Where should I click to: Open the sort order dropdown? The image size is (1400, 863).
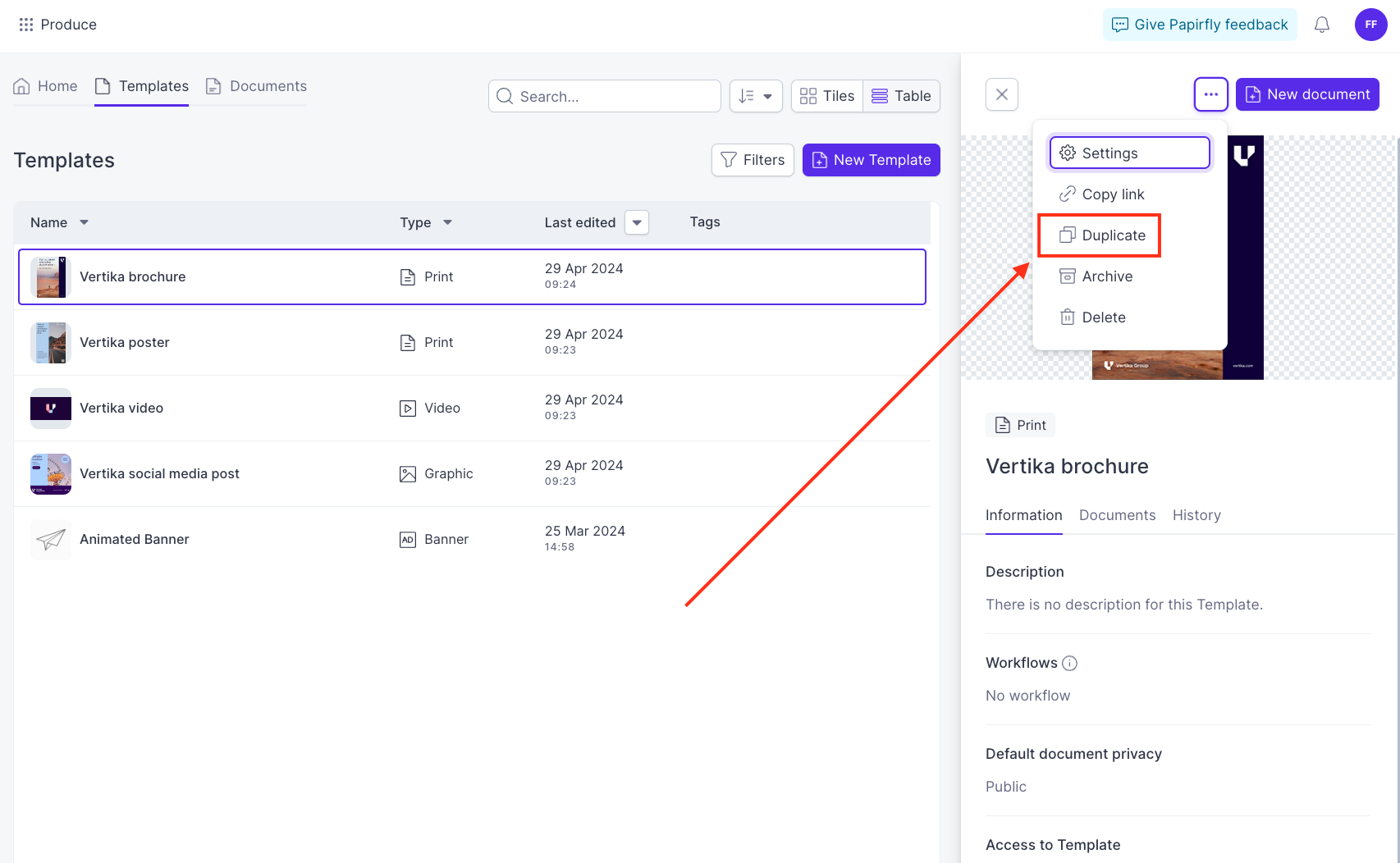click(x=755, y=96)
